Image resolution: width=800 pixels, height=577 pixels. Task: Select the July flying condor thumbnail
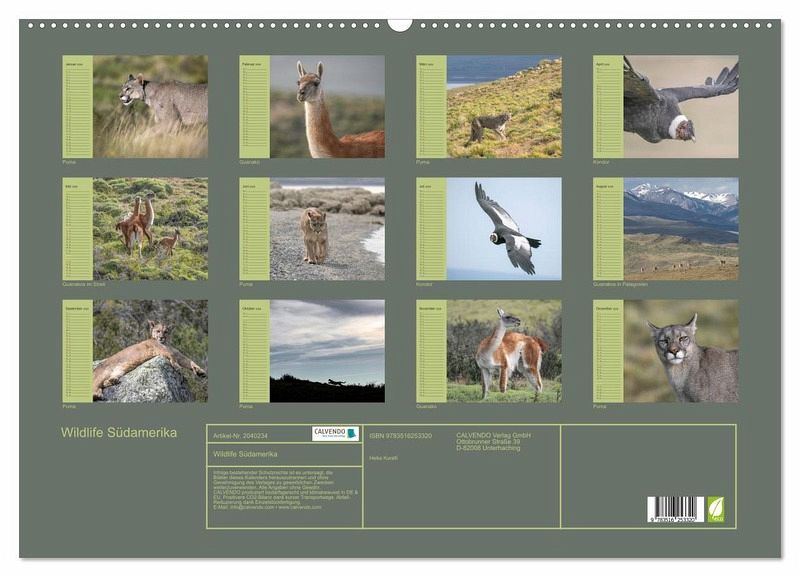click(504, 229)
